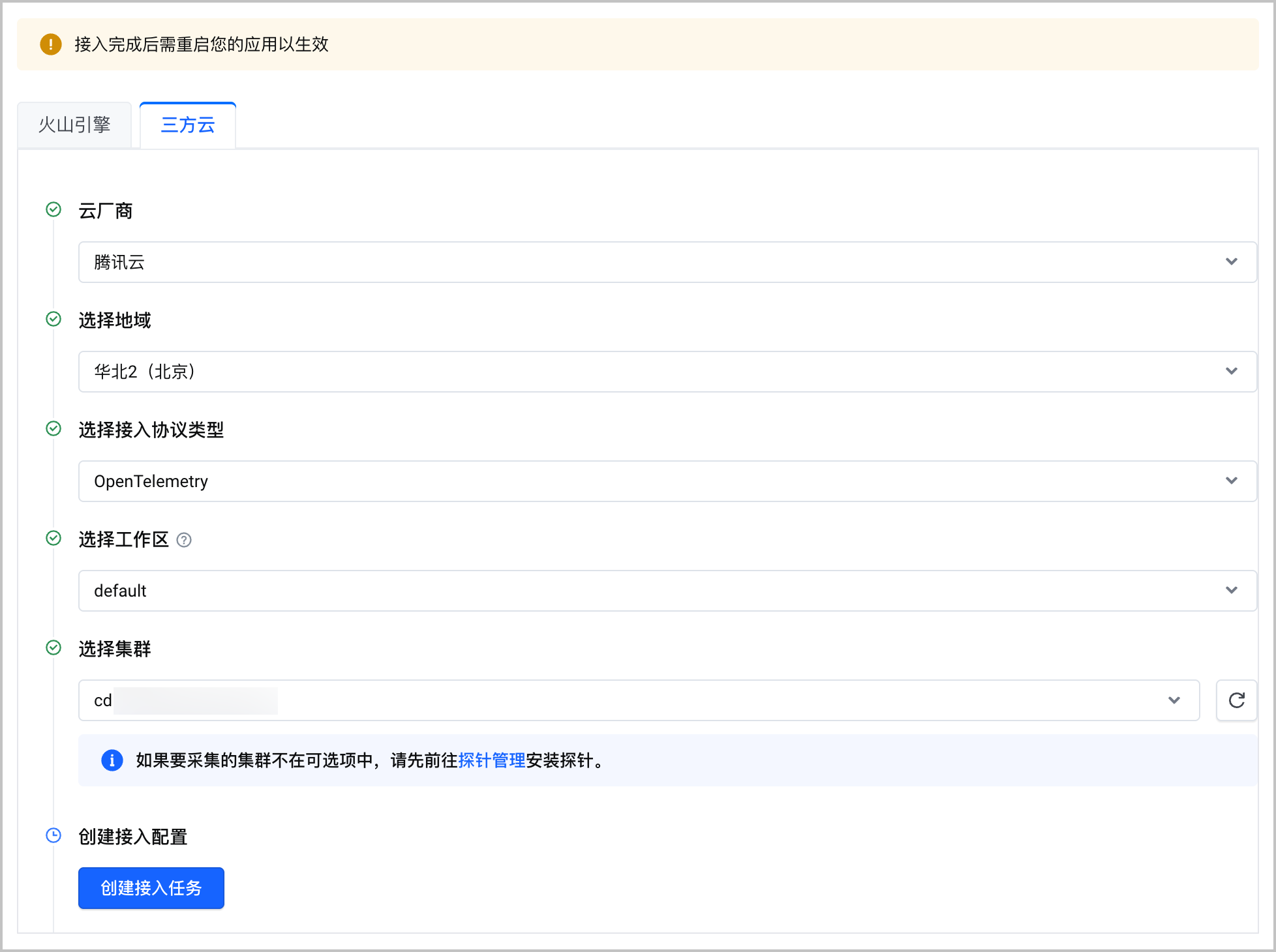This screenshot has width=1276, height=952.
Task: Expand the 华北2（北京）region dropdown
Action: [x=667, y=372]
